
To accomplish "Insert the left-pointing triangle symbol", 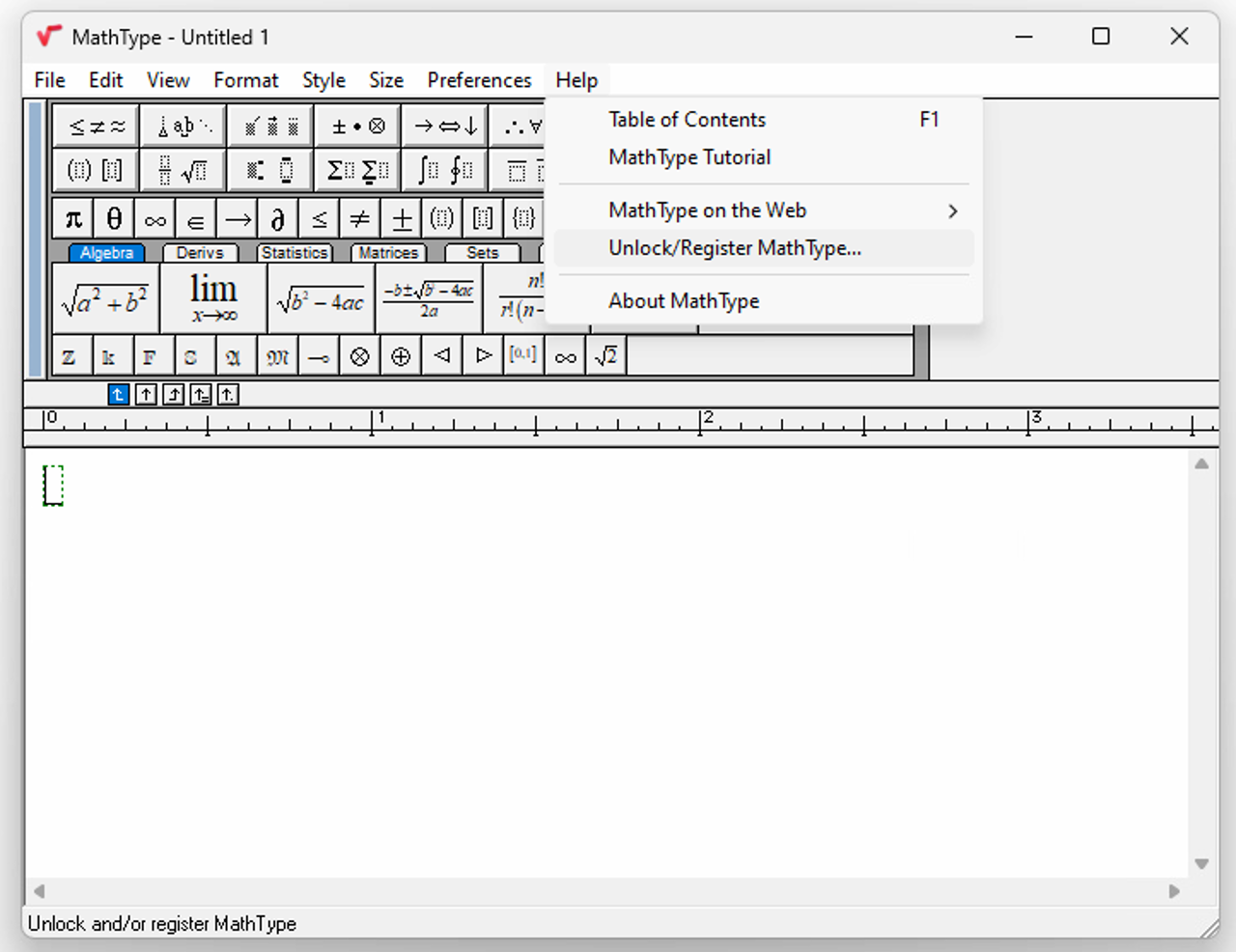I will coord(441,356).
